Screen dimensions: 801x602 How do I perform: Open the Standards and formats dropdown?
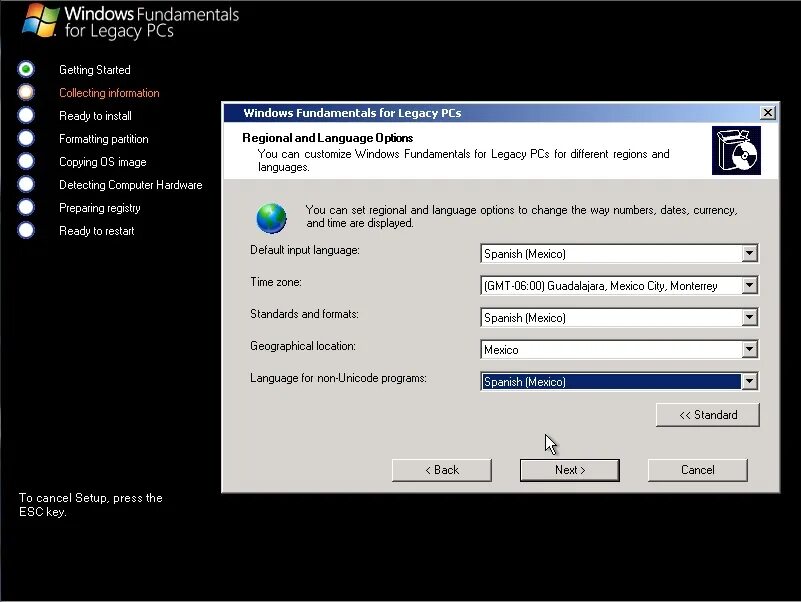(749, 317)
